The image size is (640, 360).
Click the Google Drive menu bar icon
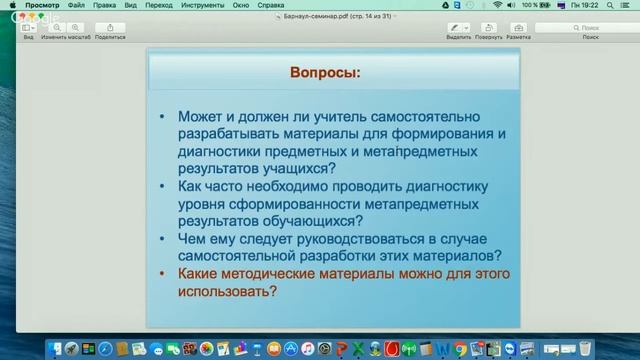point(445,5)
